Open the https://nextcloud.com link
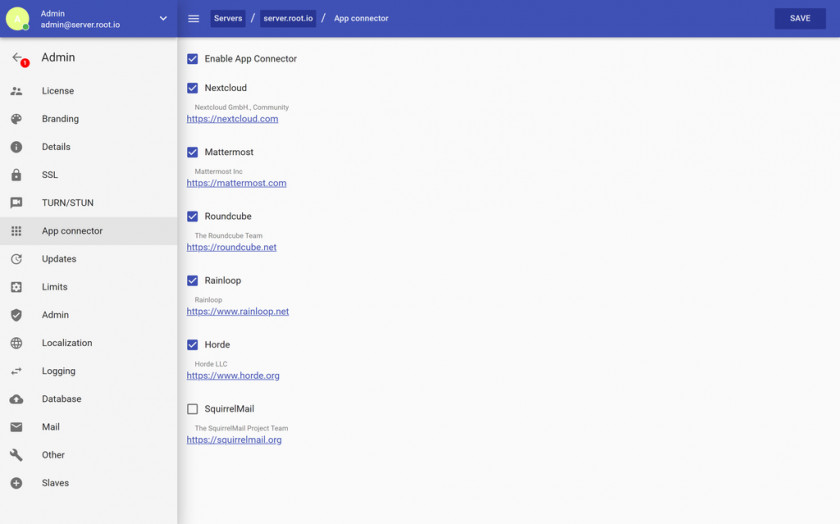This screenshot has width=840, height=524. click(x=232, y=119)
